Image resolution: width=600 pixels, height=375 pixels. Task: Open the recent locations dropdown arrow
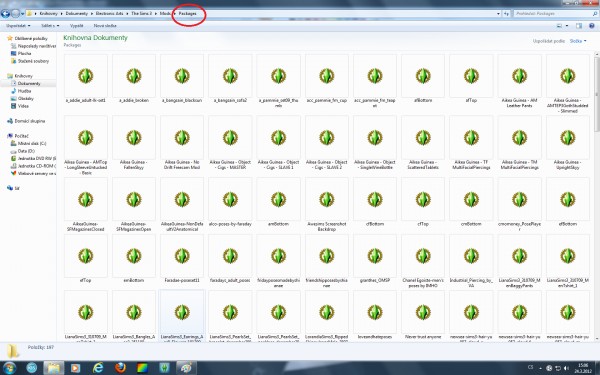point(22,13)
